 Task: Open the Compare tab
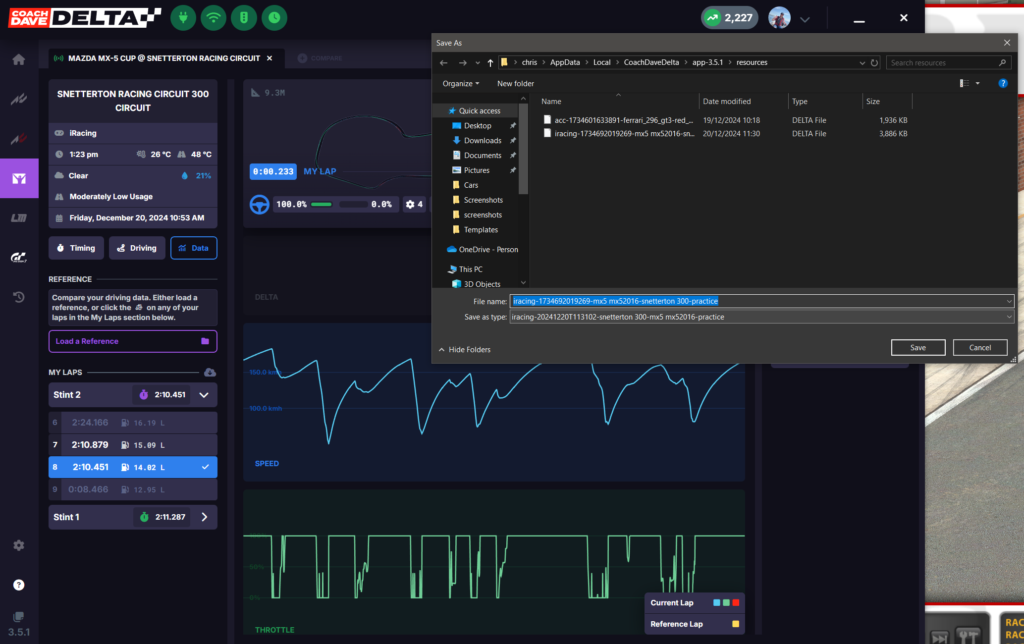pos(321,58)
